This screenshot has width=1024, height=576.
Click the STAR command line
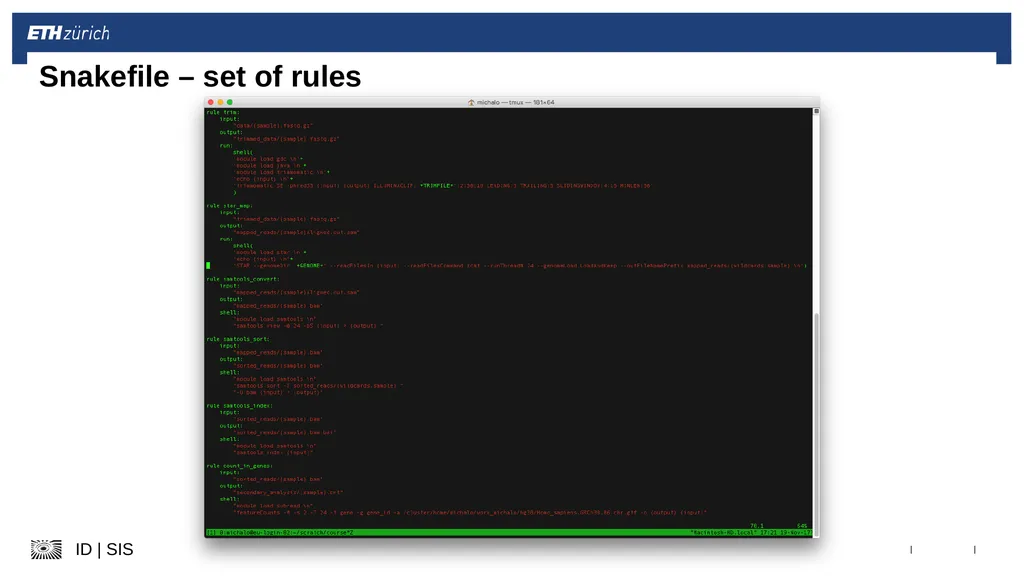point(520,266)
